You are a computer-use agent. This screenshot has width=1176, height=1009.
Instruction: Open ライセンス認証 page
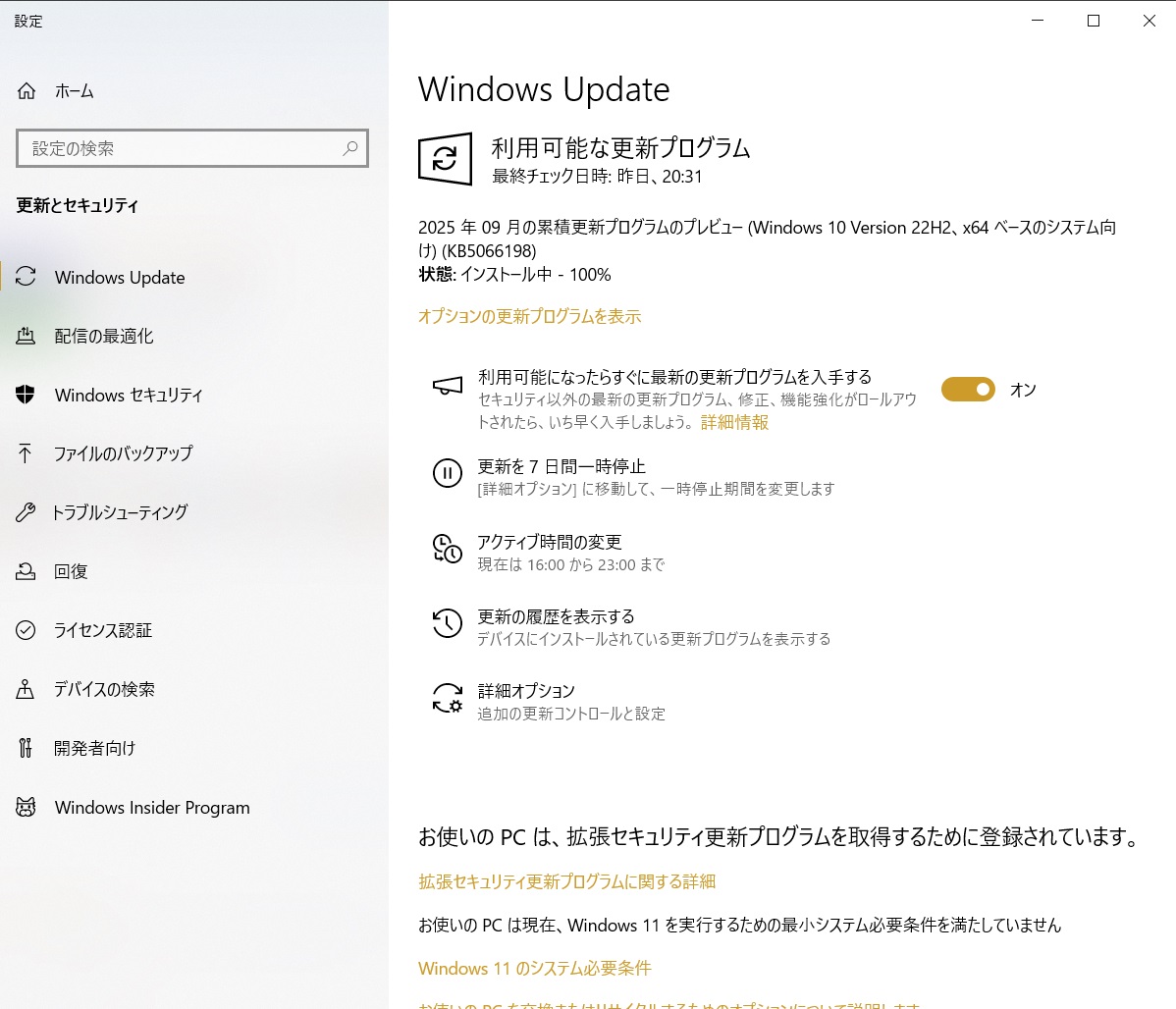point(103,630)
